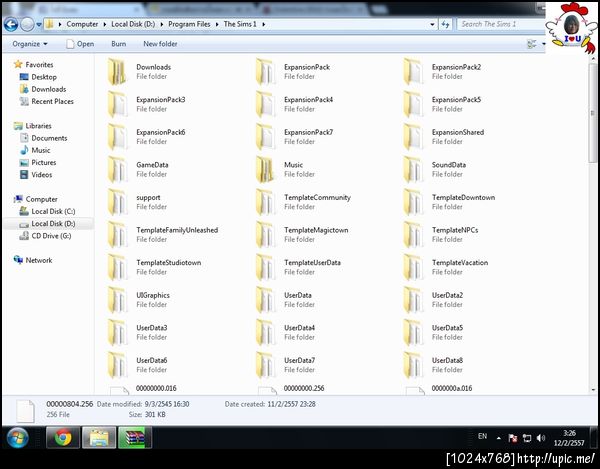
Task: Click the Refresh button by address bar
Action: [445, 24]
